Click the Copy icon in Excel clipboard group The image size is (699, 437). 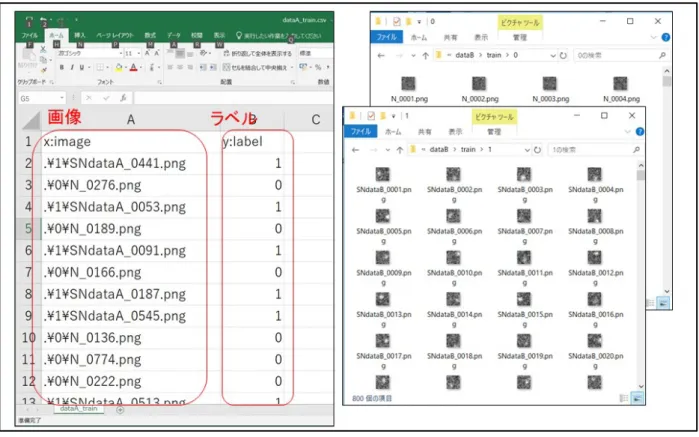pyautogui.click(x=43, y=59)
